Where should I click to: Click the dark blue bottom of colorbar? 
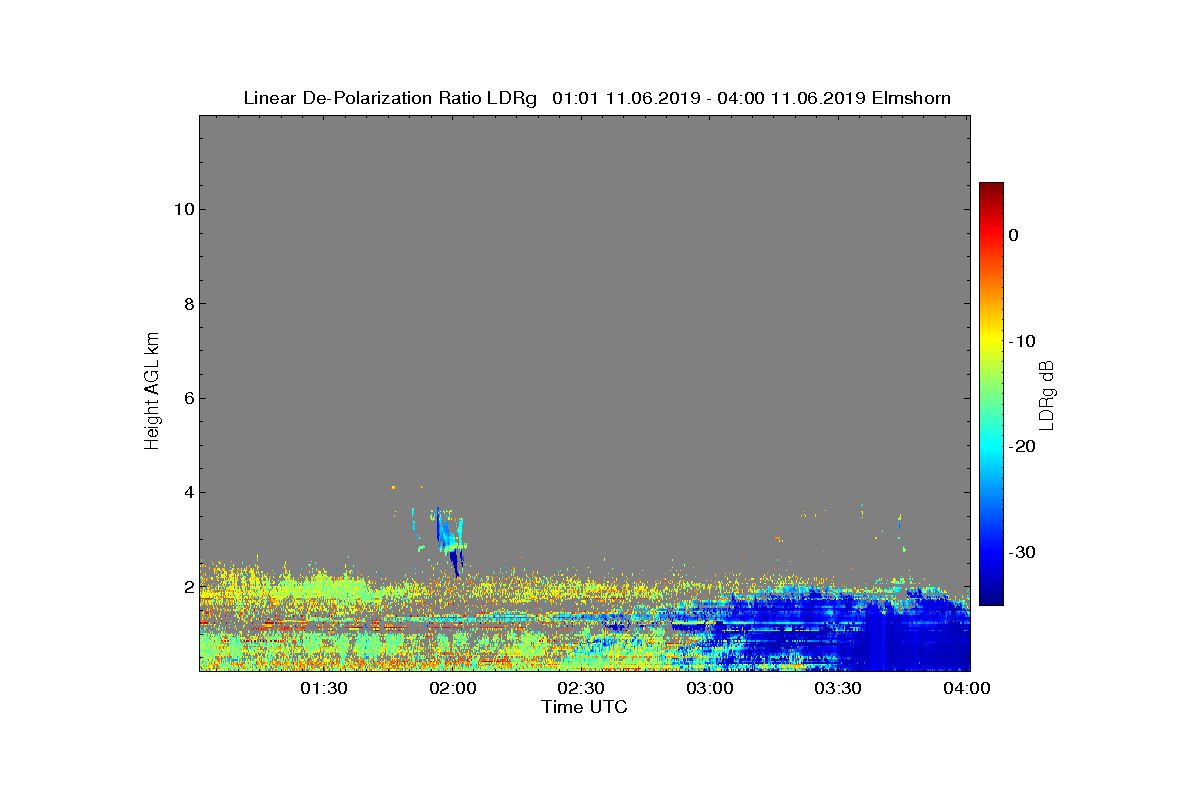tap(991, 595)
